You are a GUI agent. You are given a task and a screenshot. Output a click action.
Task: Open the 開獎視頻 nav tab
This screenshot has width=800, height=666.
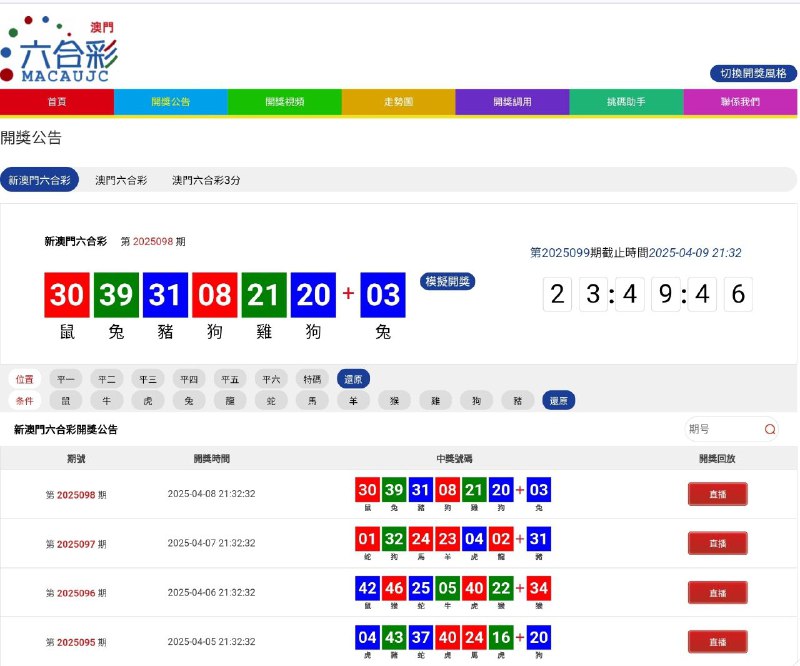pyautogui.click(x=285, y=102)
